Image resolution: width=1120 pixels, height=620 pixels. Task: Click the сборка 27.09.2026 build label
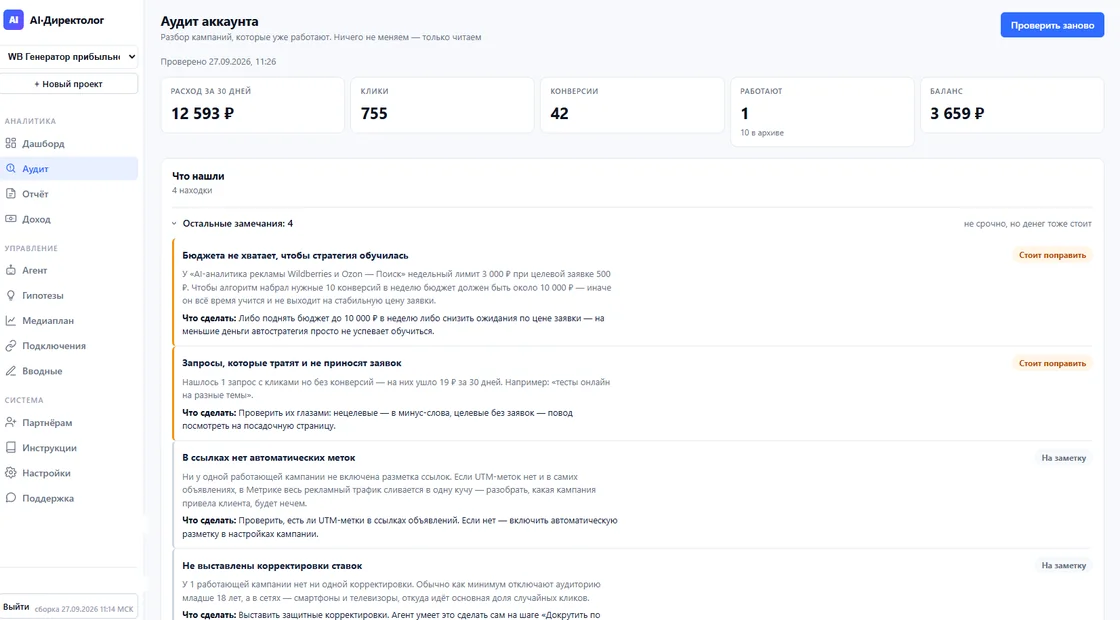point(84,609)
